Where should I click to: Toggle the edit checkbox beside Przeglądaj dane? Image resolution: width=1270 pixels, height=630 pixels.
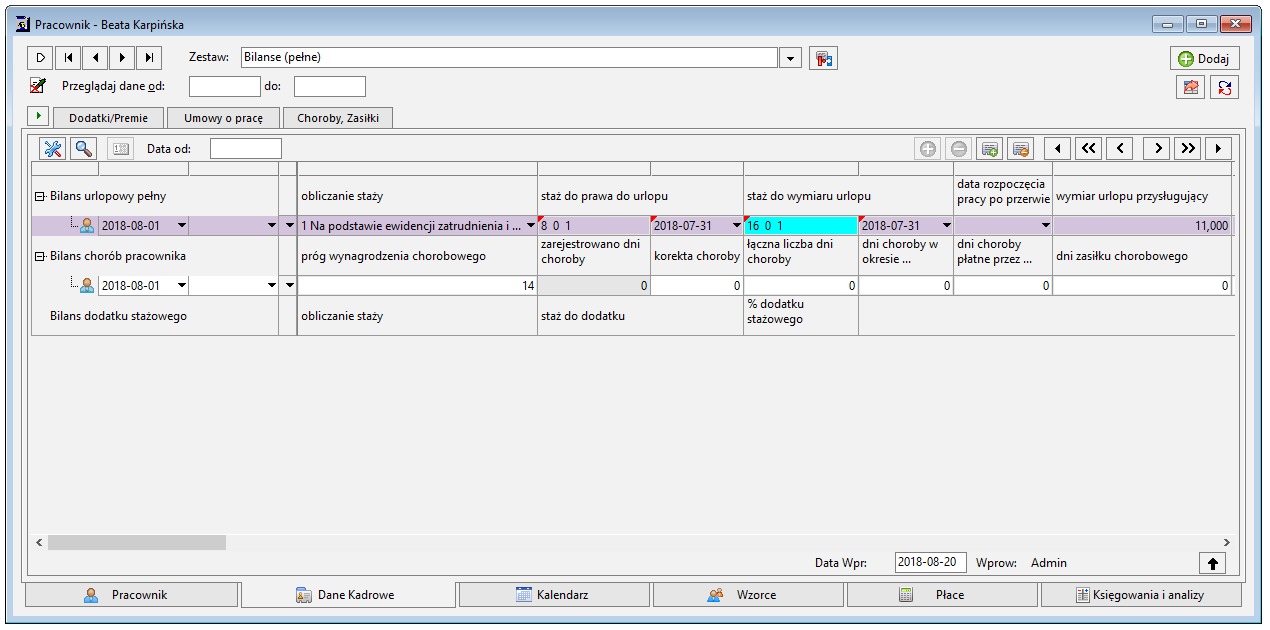pyautogui.click(x=39, y=86)
